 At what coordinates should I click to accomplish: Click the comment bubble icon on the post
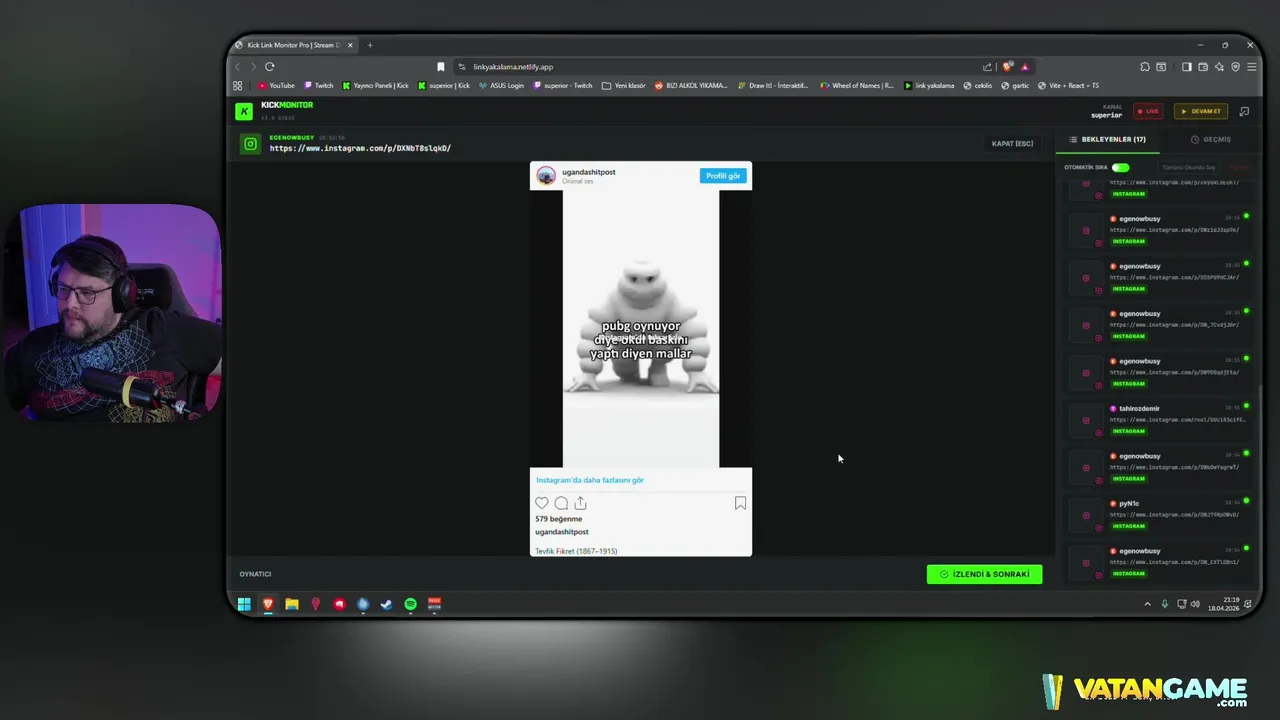click(561, 503)
